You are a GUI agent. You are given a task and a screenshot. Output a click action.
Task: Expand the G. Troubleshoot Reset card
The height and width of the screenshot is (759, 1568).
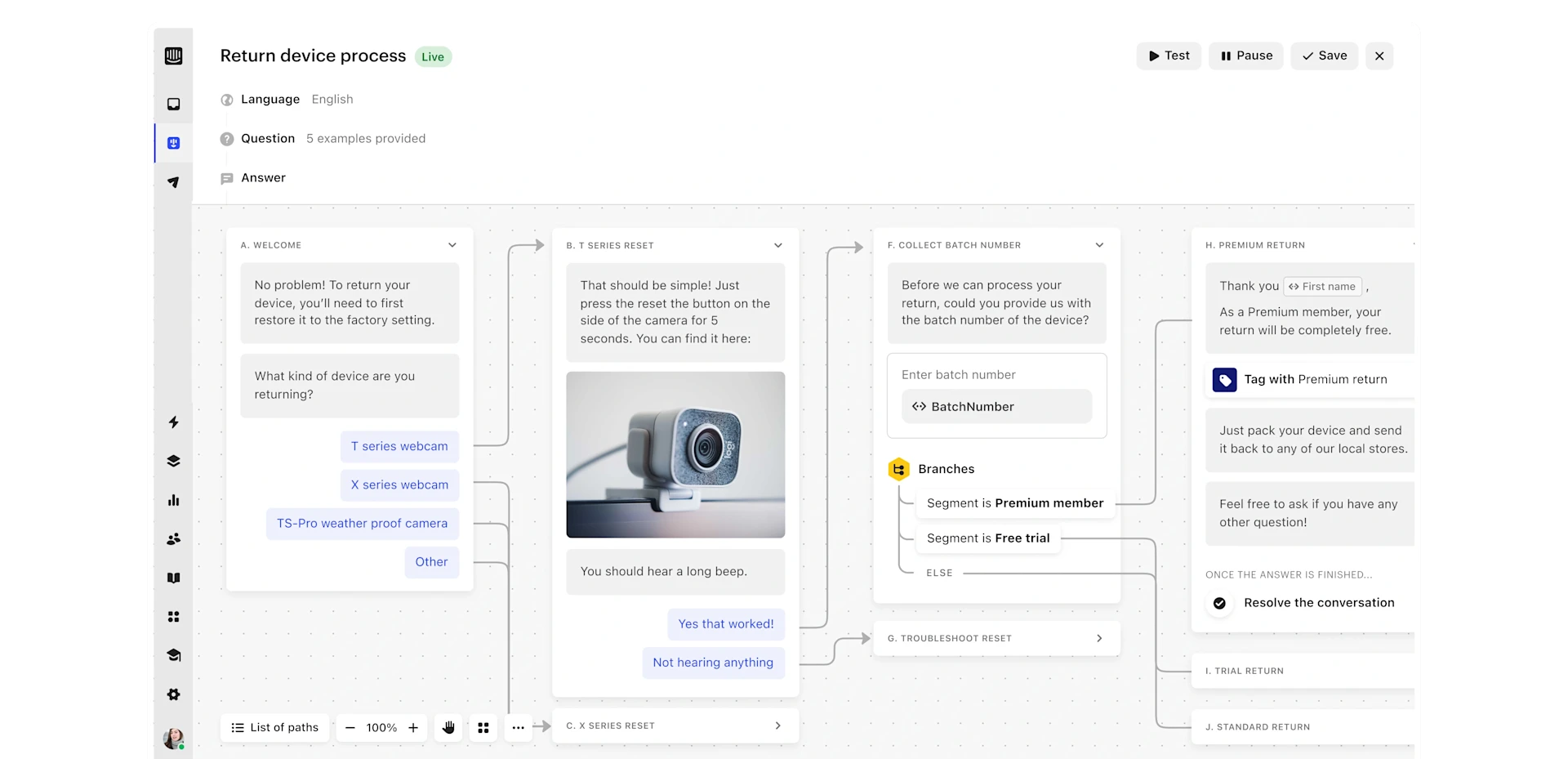(1099, 638)
